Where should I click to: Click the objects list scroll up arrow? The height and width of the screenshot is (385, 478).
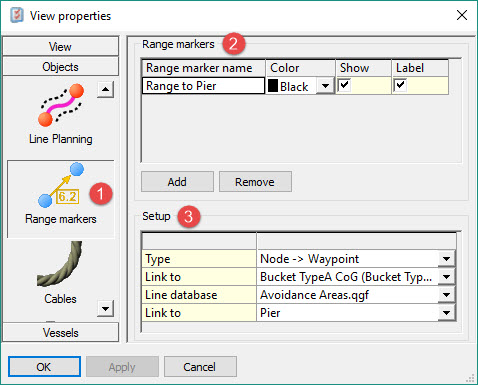point(105,89)
